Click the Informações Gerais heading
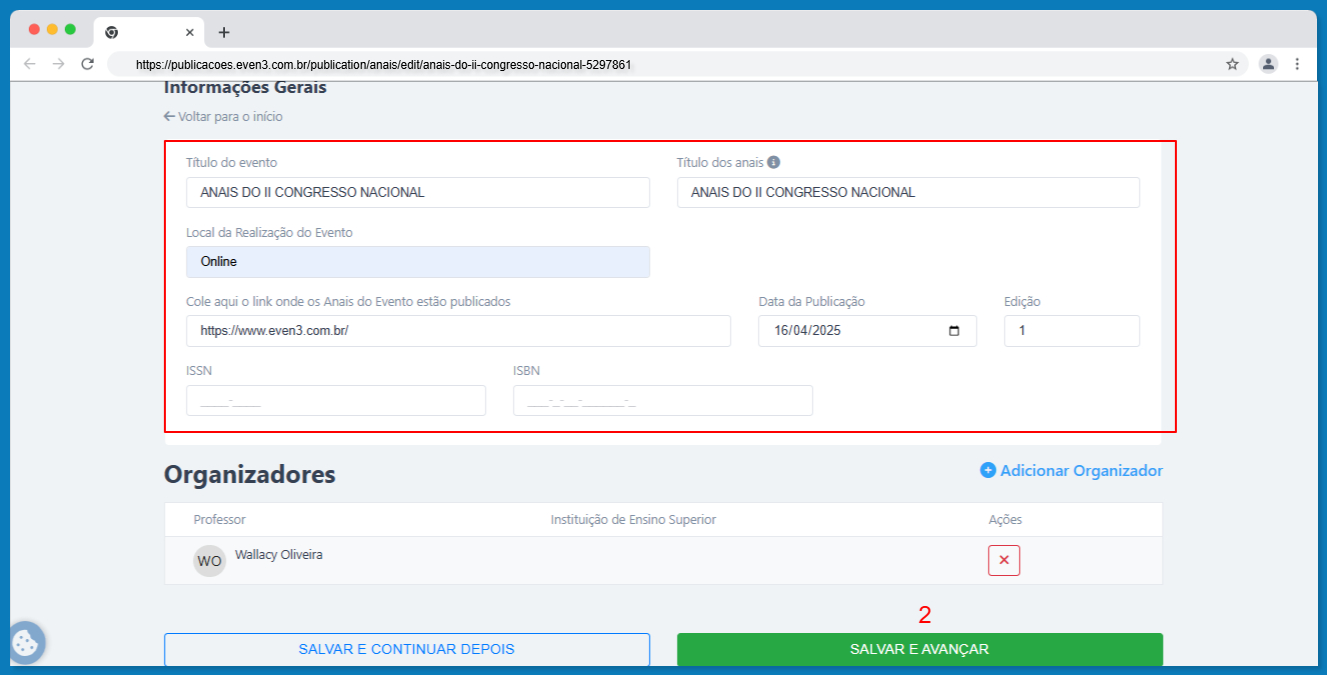1327x675 pixels. pos(245,87)
